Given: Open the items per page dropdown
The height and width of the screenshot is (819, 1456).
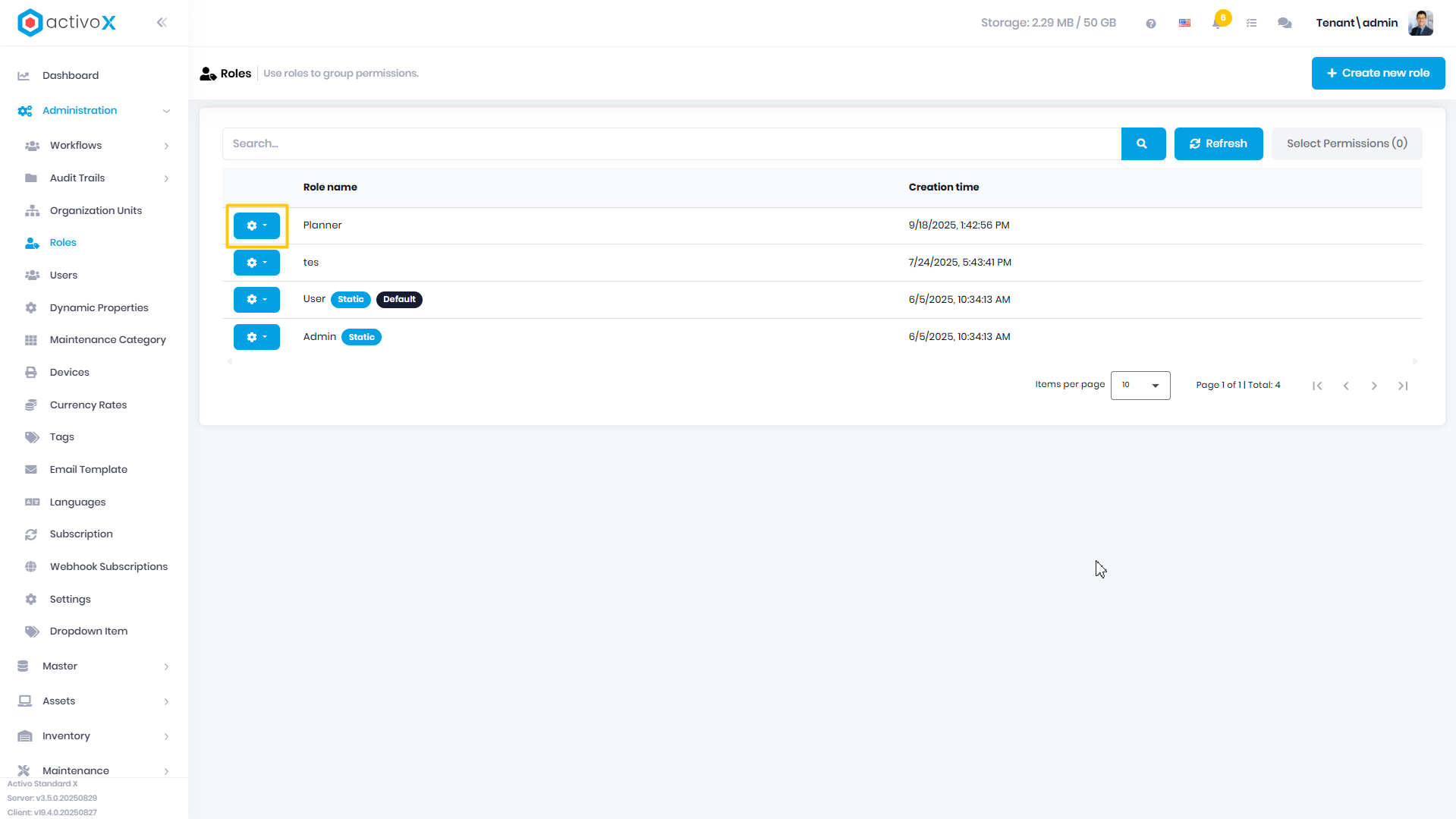Looking at the screenshot, I should (1140, 386).
